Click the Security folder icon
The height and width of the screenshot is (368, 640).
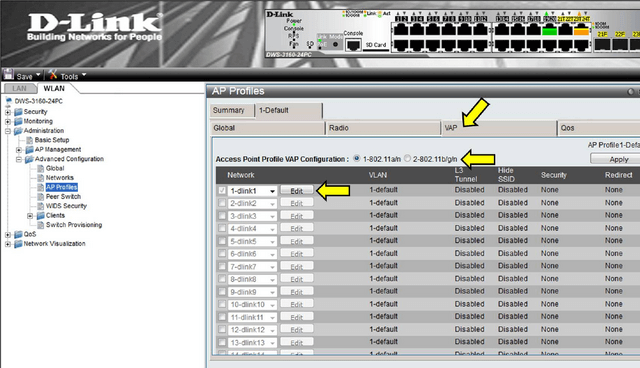pyautogui.click(x=18, y=112)
